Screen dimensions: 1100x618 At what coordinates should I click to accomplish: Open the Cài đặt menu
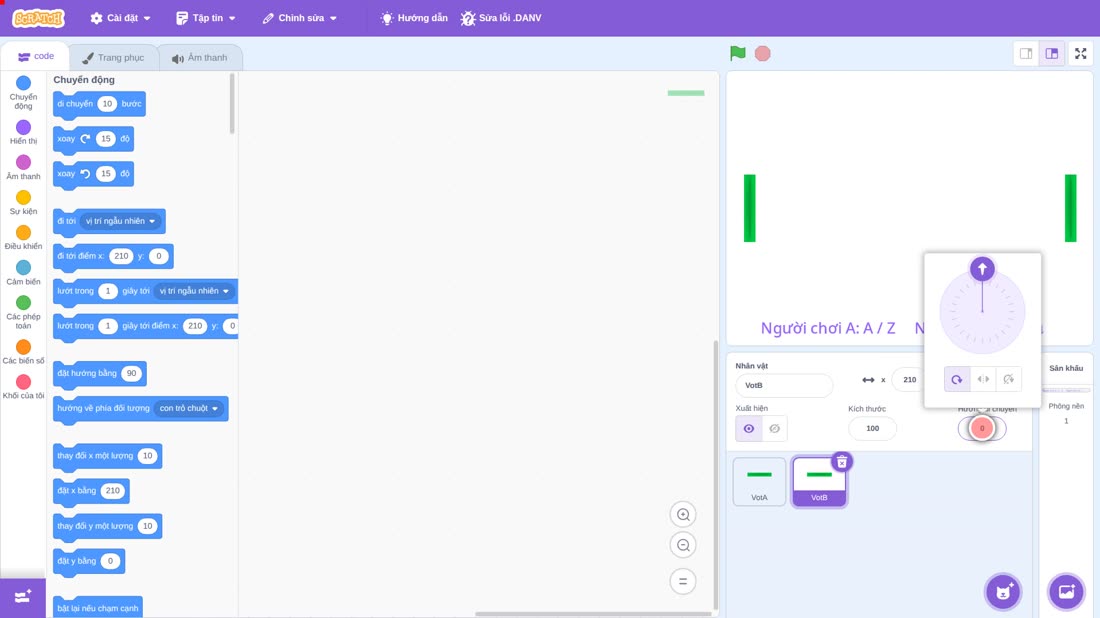tap(121, 18)
